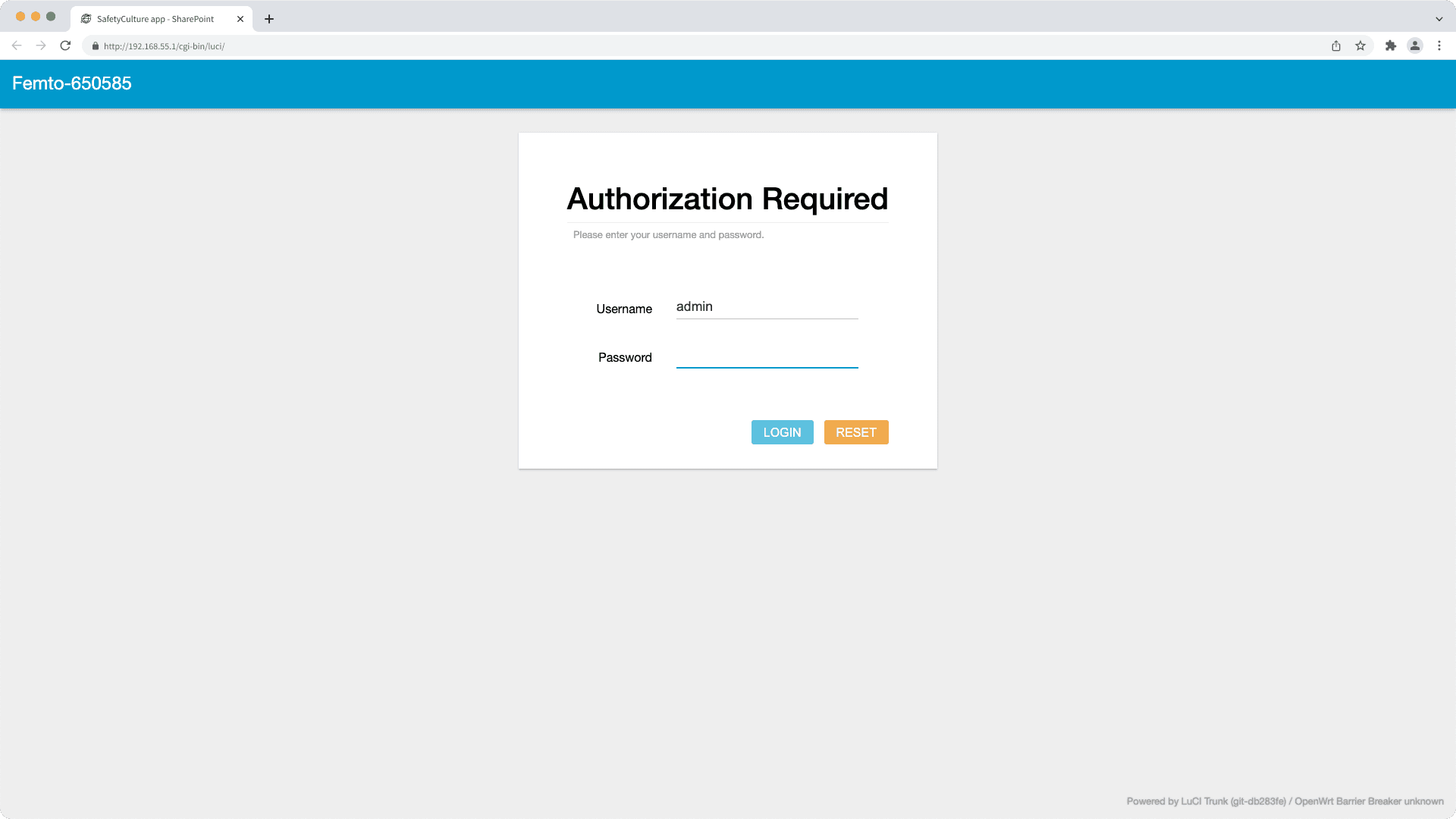The height and width of the screenshot is (819, 1456).
Task: Click the back navigation arrow
Action: coord(17,45)
